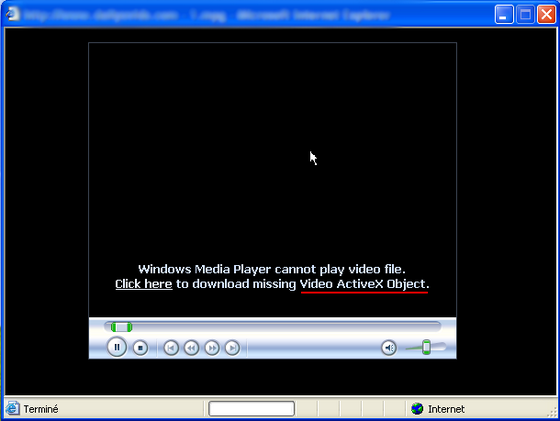
Task: Click the green seek bar thumb
Action: pos(121,327)
